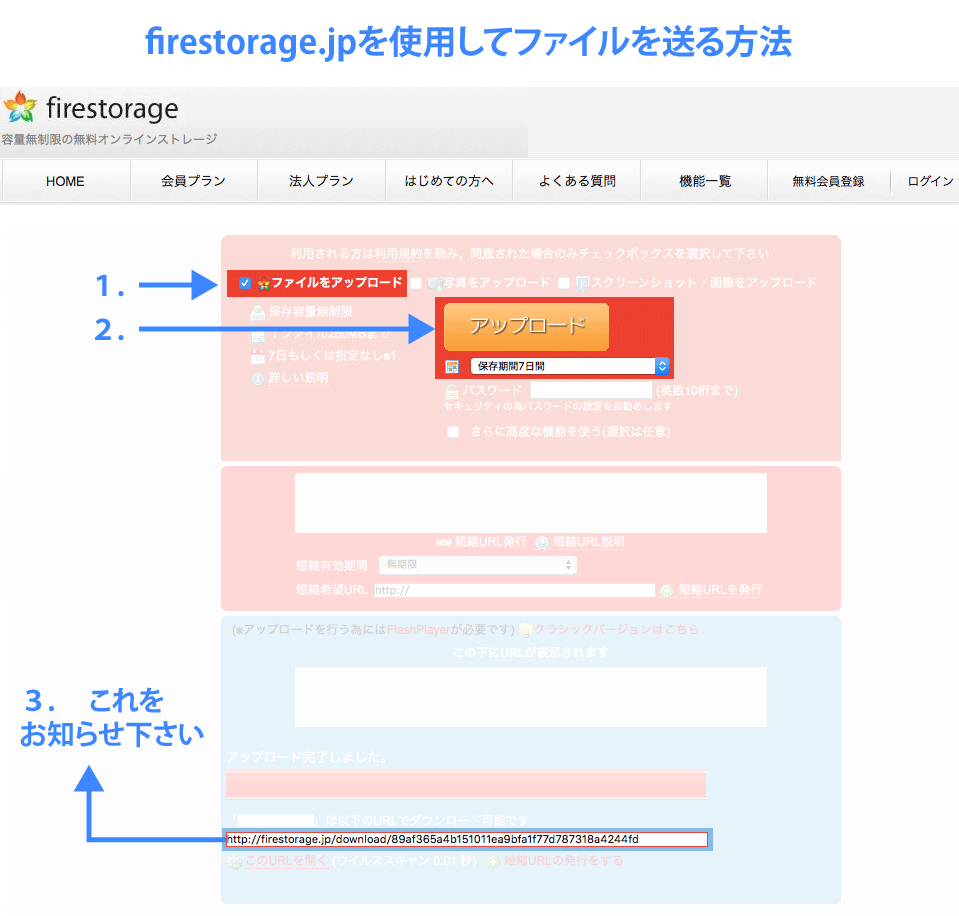Image resolution: width=959 pixels, height=916 pixels.
Task: Click the text セキュリティの為パスワードの設定をお勧めします
Action: [558, 407]
